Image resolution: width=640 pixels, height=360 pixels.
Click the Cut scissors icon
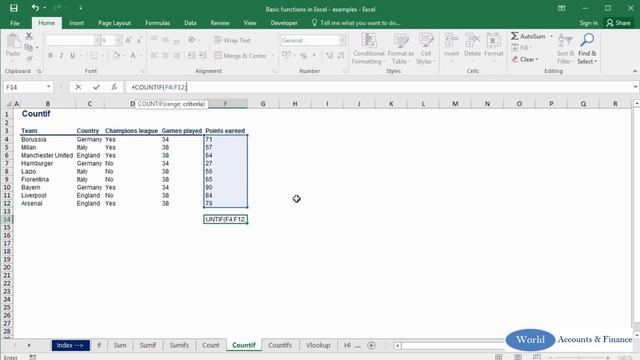coord(29,36)
